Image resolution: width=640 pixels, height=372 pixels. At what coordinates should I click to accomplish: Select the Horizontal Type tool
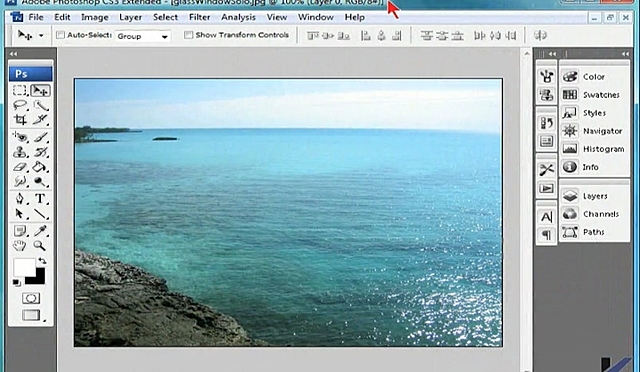[x=40, y=199]
